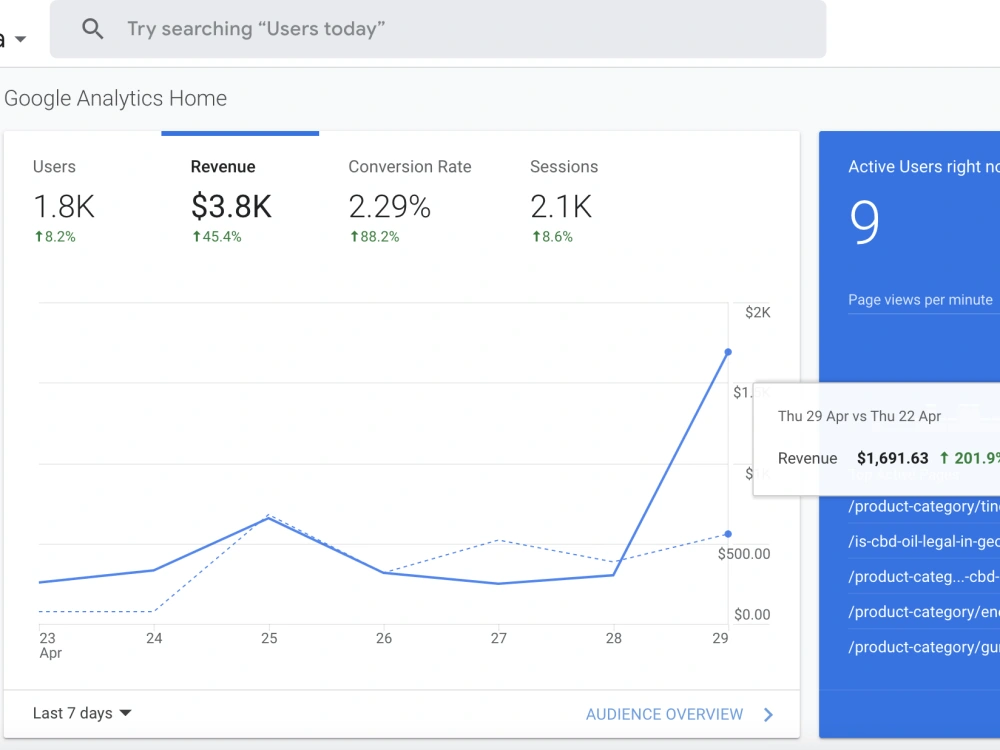The width and height of the screenshot is (1000, 750).
Task: Open the /product-category/gu active page link
Action: tap(923, 647)
